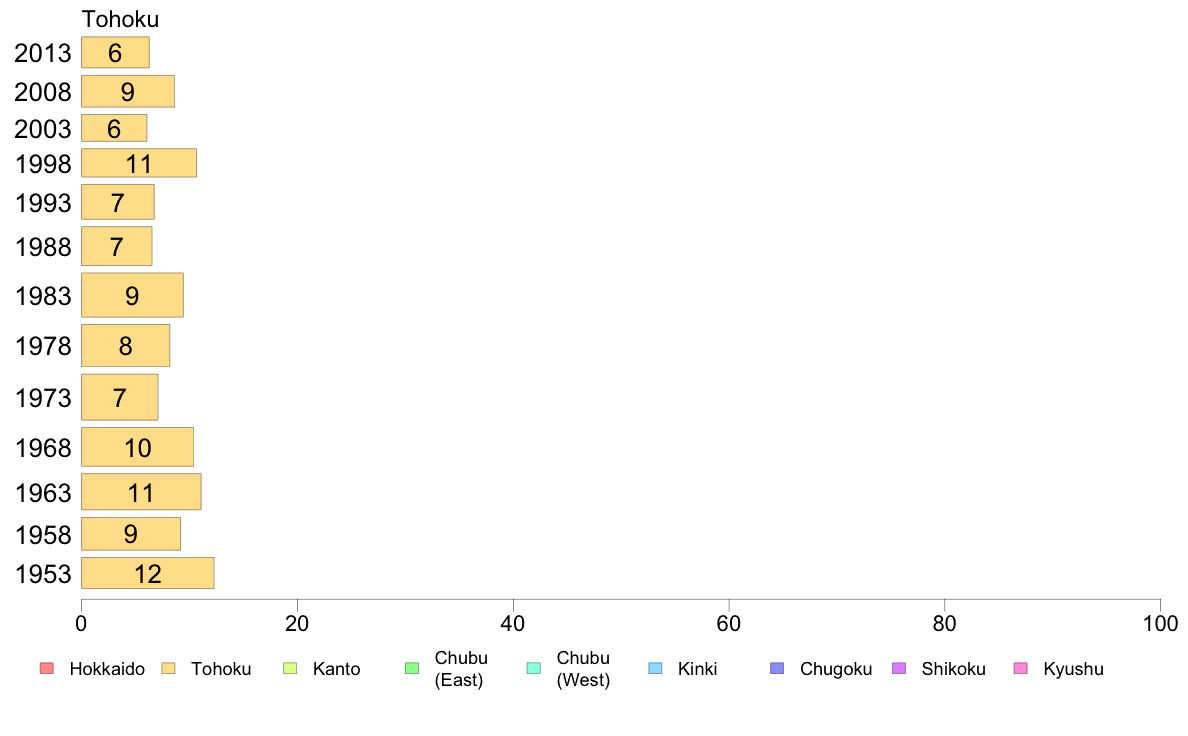Select the Kanto yellow-green legend swatch
The height and width of the screenshot is (736, 1188).
tap(290, 669)
